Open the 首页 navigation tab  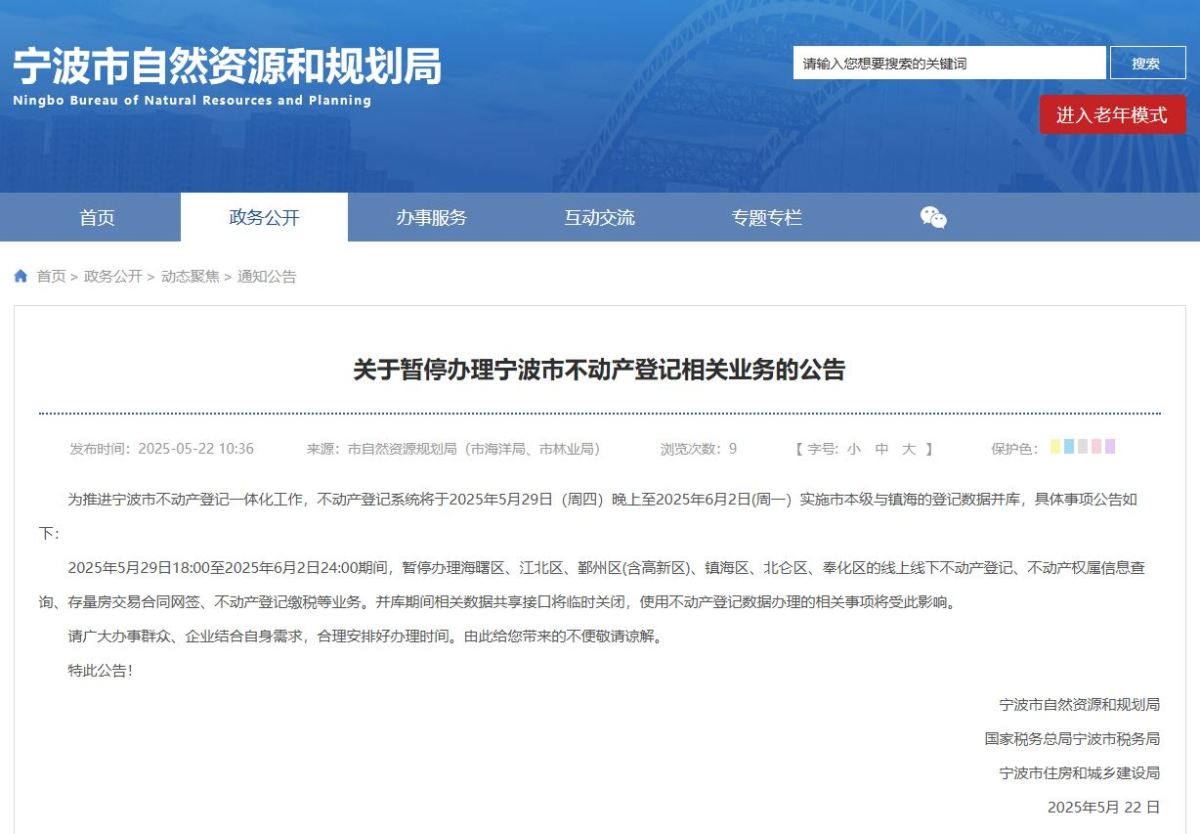tap(97, 217)
